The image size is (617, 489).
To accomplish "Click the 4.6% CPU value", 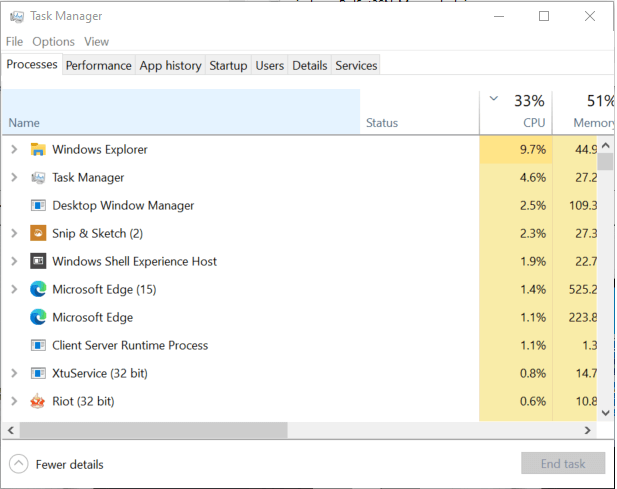I will (x=533, y=177).
